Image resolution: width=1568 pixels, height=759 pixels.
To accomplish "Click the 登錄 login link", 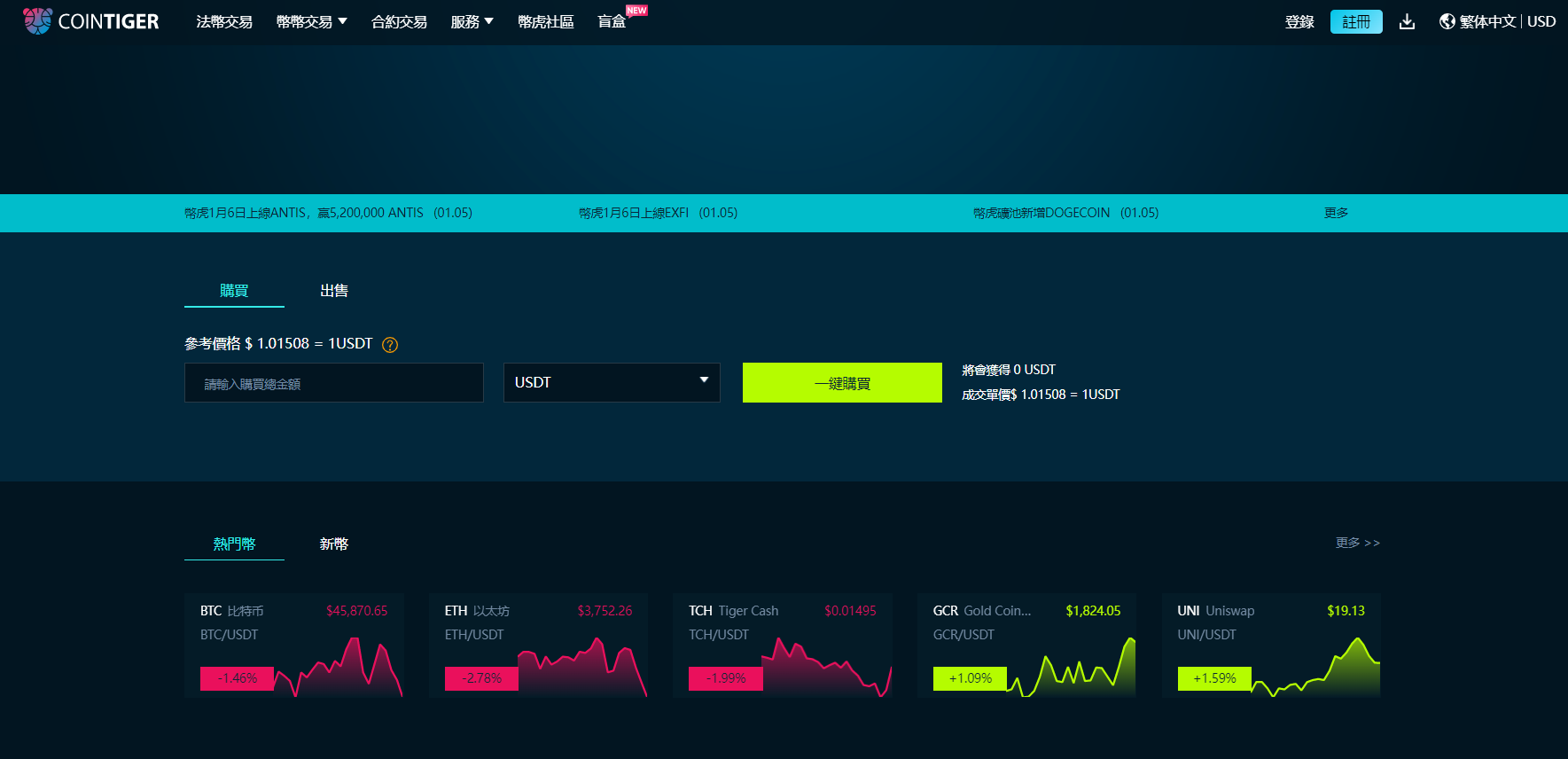I will [1299, 21].
